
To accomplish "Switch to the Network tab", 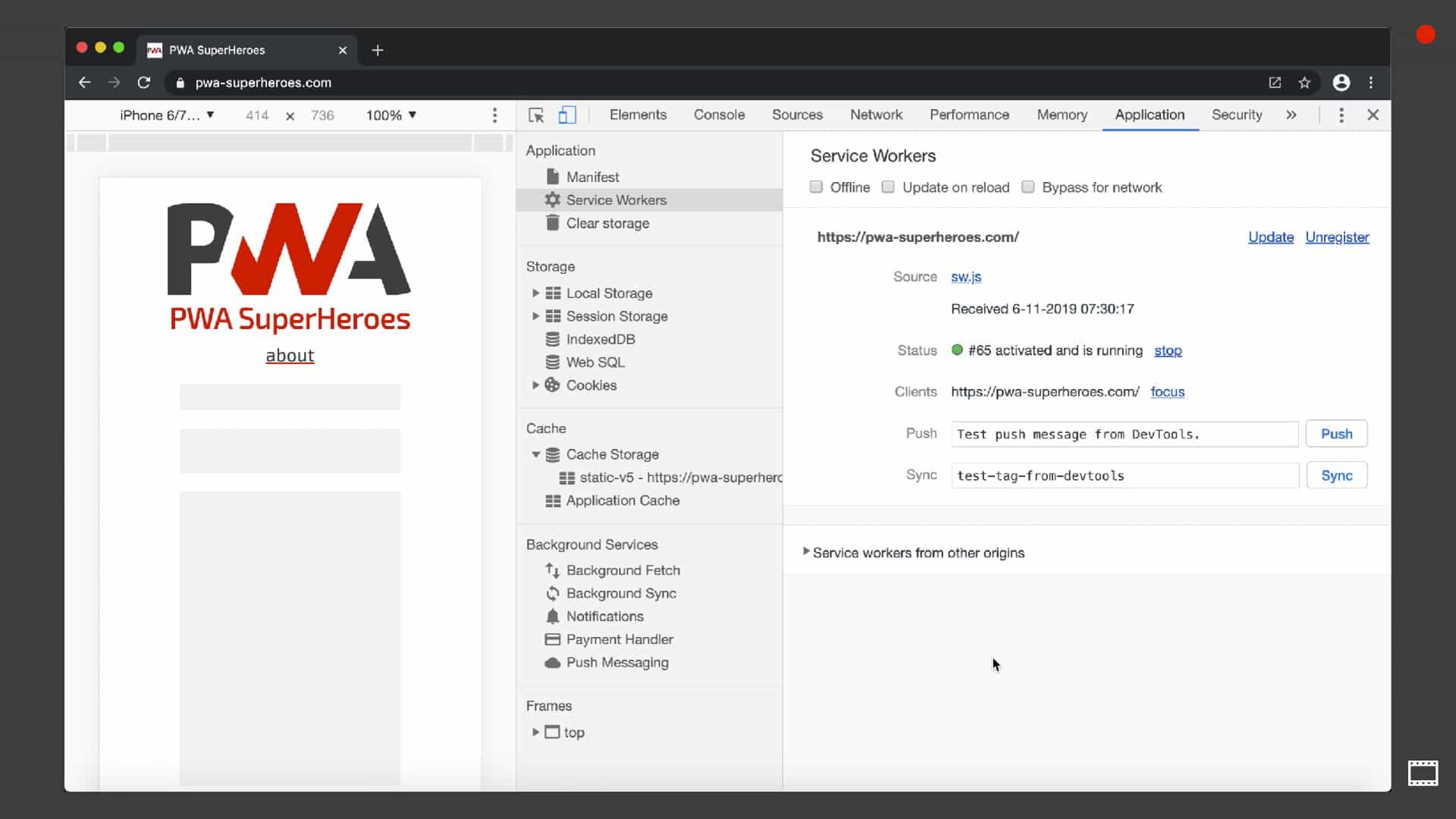I will (876, 115).
